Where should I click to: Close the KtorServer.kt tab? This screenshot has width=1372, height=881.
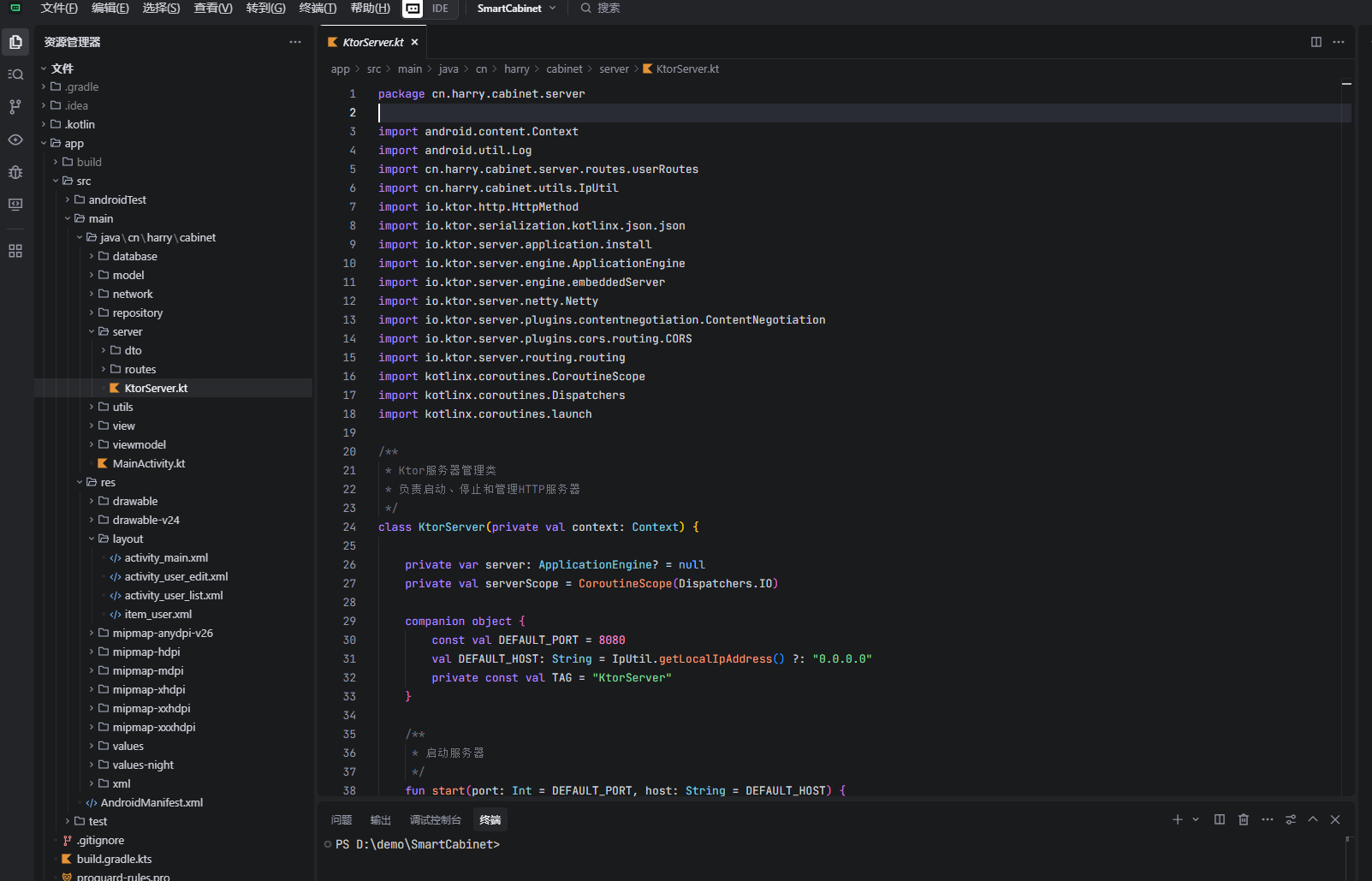(x=414, y=42)
